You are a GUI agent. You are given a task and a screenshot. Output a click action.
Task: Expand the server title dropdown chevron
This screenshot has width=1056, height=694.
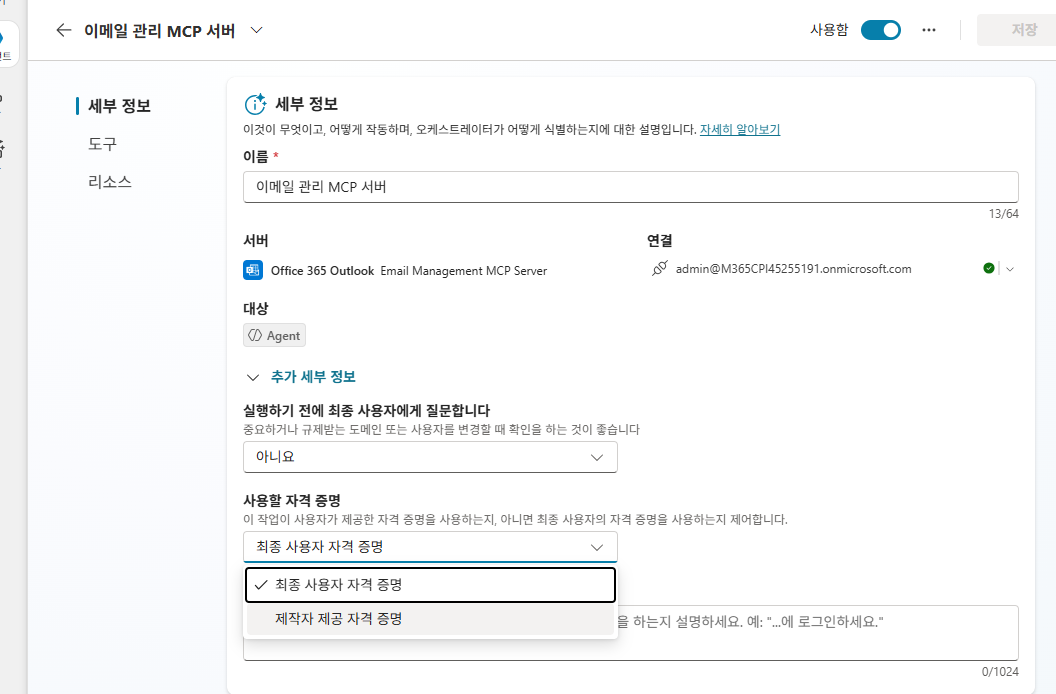[257, 30]
